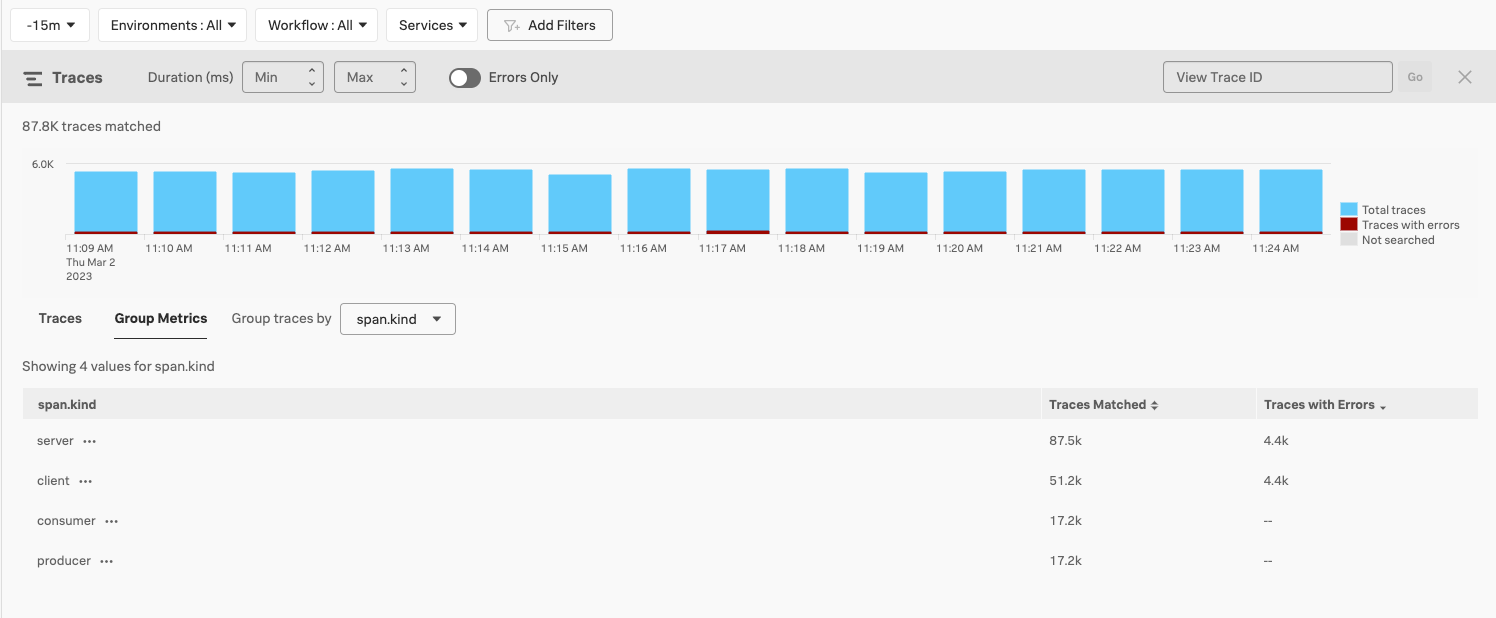Focus the View Trace ID field
The height and width of the screenshot is (618, 1496).
coord(1278,77)
